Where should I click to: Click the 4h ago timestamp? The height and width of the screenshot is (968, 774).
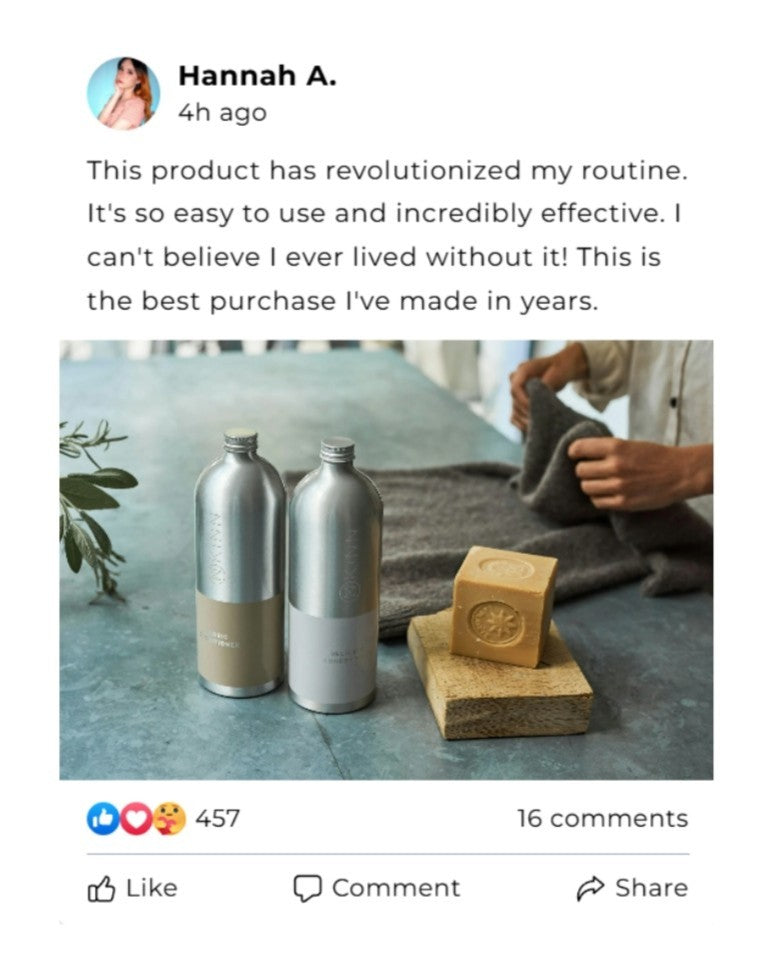tap(222, 113)
